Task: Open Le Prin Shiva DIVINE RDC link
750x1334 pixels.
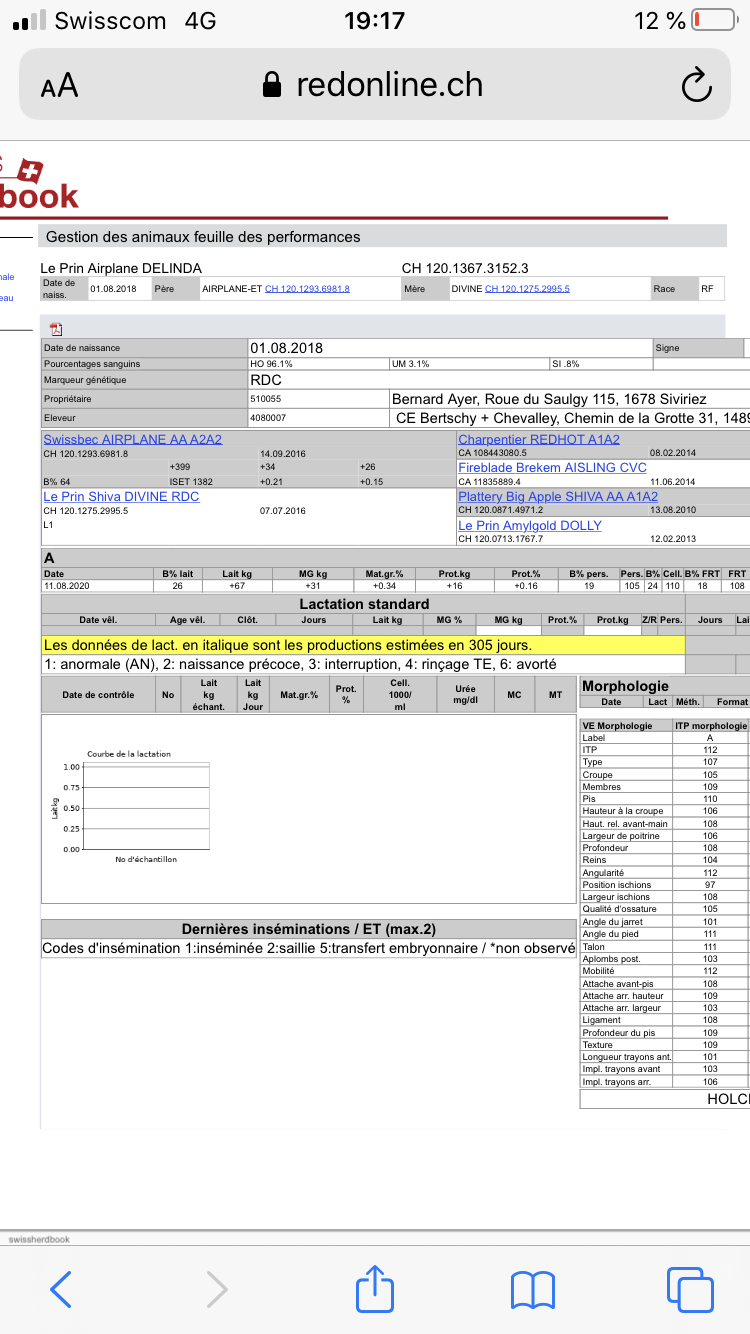Action: (121, 497)
